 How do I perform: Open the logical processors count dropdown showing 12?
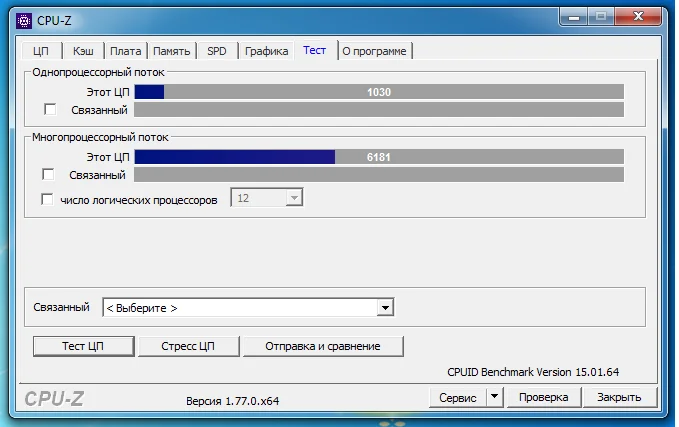(x=267, y=198)
